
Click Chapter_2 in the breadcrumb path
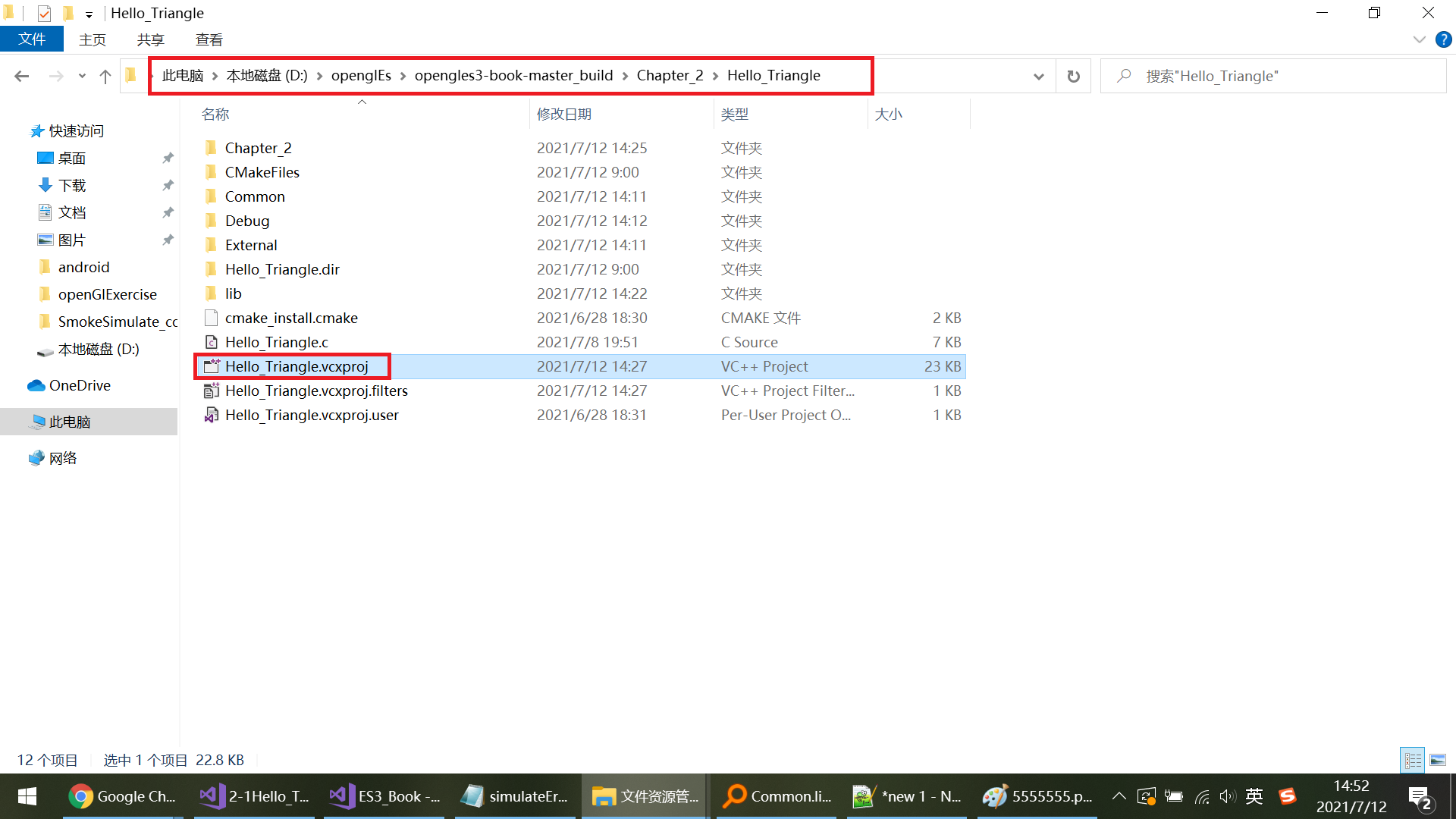pyautogui.click(x=670, y=76)
